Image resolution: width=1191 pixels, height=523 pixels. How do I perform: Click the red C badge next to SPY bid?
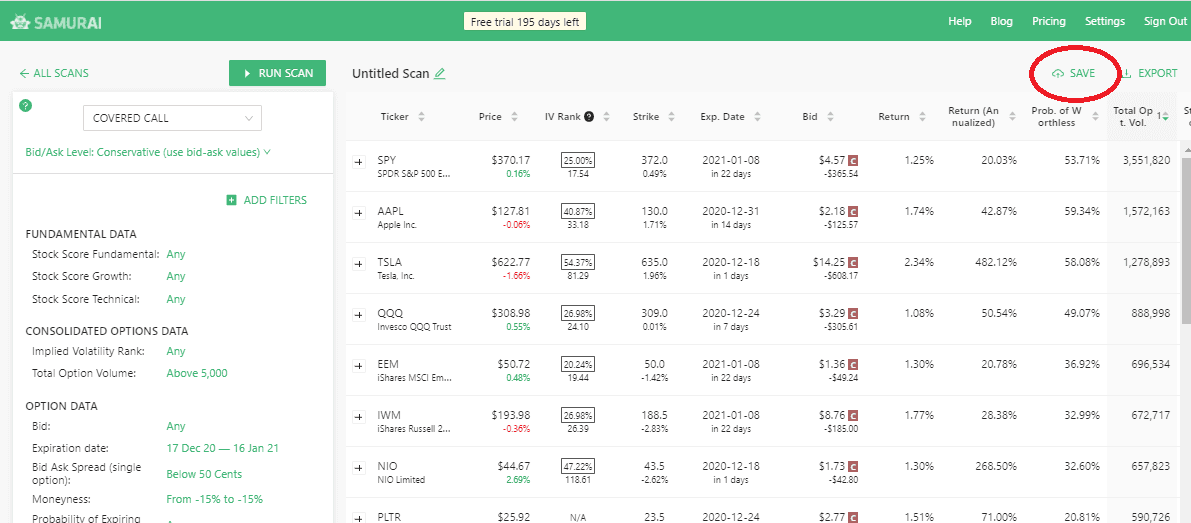854,160
